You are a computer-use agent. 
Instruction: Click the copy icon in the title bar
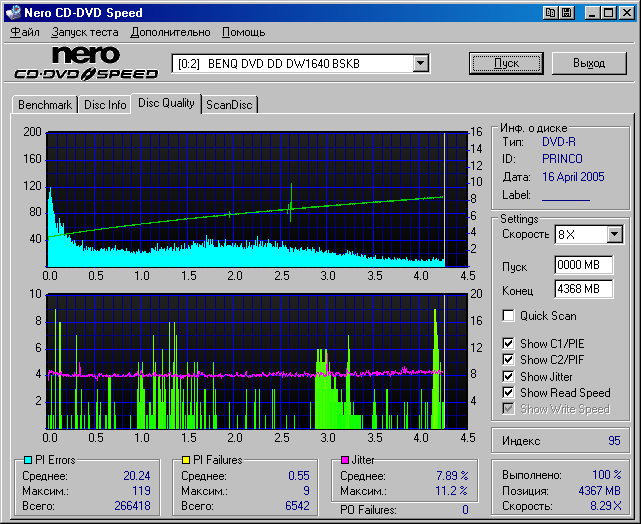click(x=550, y=13)
